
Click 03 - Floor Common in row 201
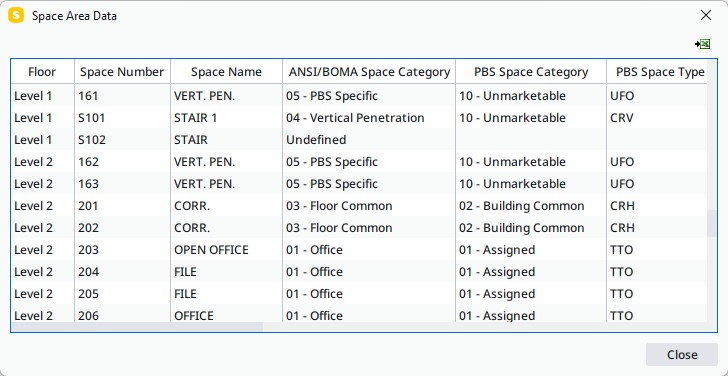(x=369, y=206)
